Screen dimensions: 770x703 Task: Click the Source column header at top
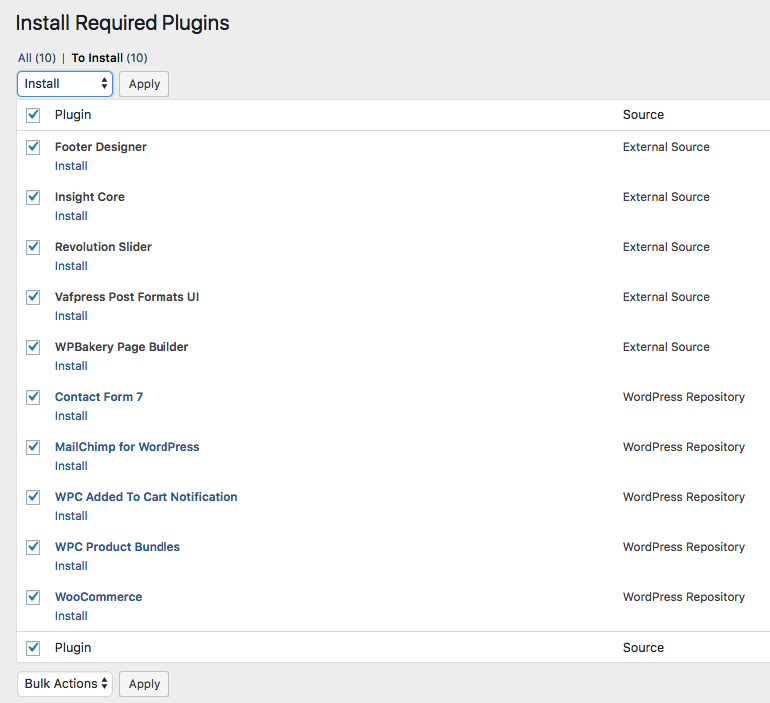click(x=643, y=115)
